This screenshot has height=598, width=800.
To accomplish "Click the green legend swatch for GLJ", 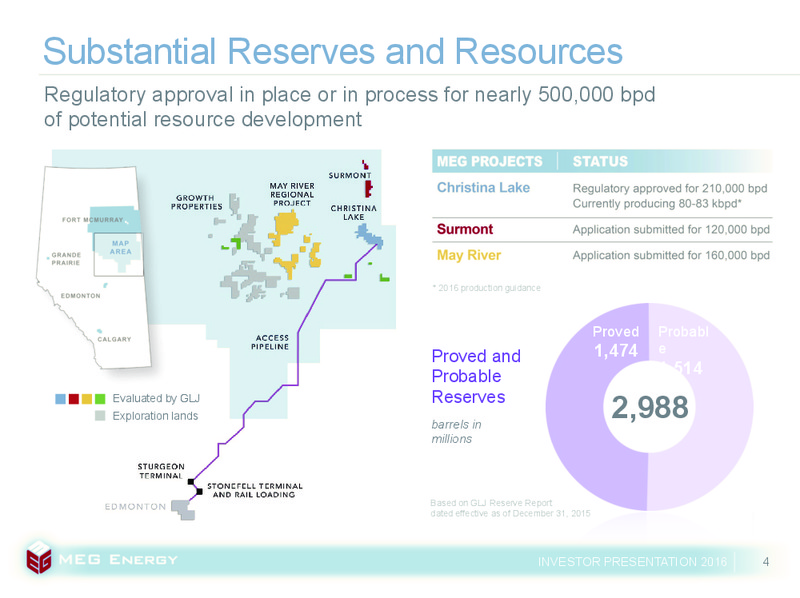I will coord(100,399).
